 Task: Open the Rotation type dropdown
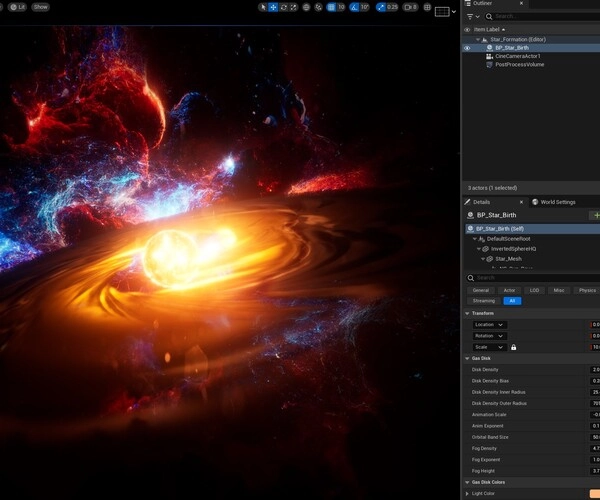(489, 336)
